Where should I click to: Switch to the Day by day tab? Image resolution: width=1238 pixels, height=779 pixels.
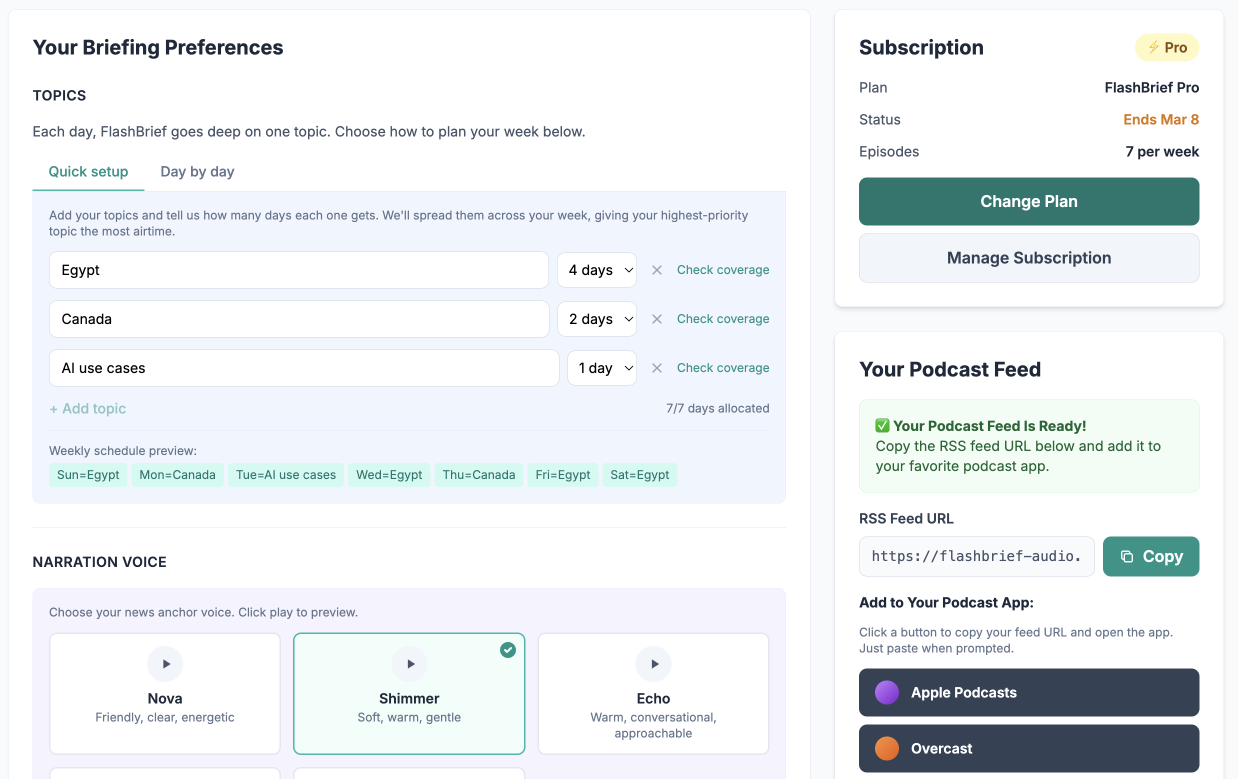pyautogui.click(x=196, y=171)
